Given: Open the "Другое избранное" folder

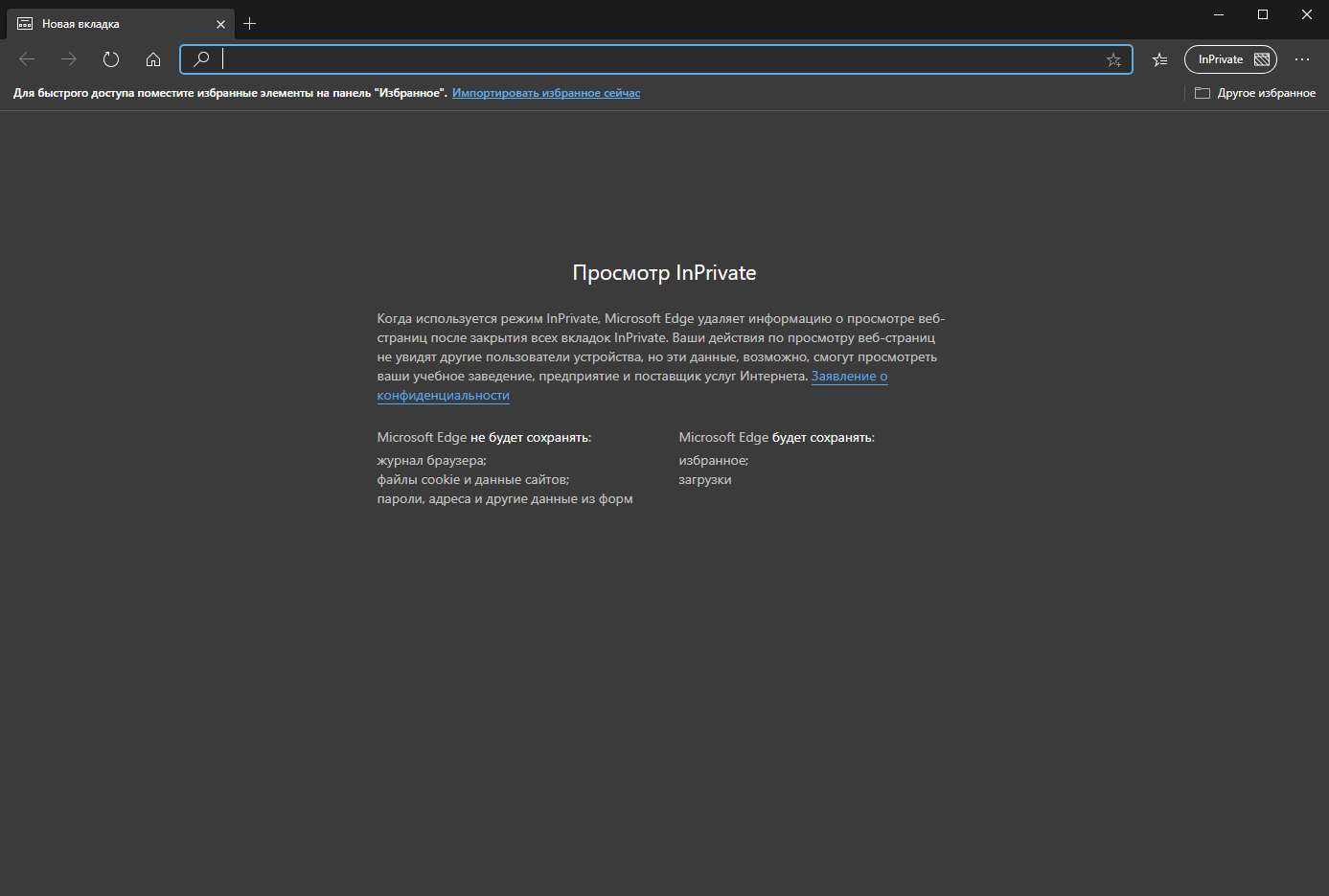Looking at the screenshot, I should (x=1255, y=93).
